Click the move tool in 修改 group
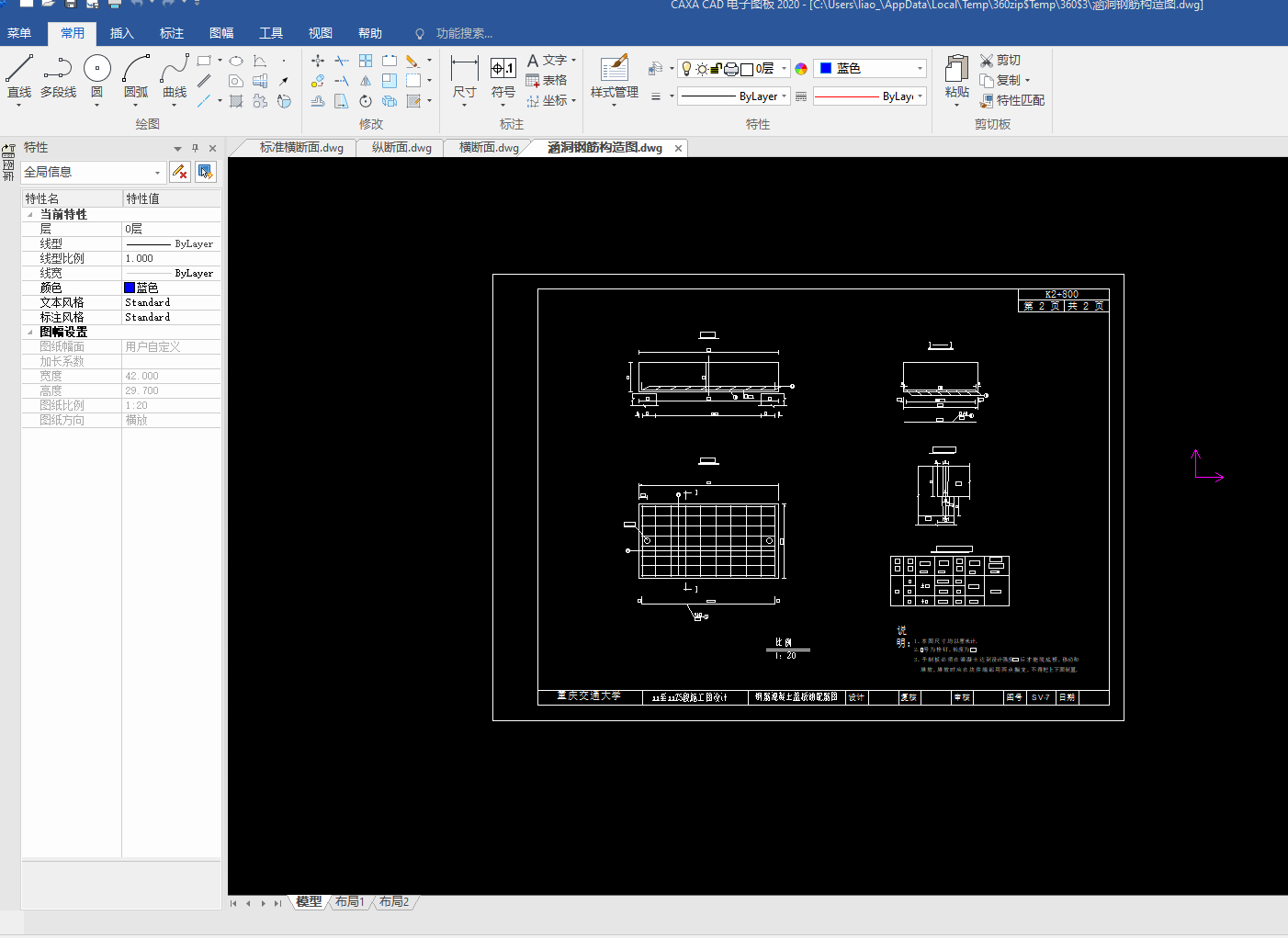Image resolution: width=1288 pixels, height=938 pixels. click(x=318, y=61)
